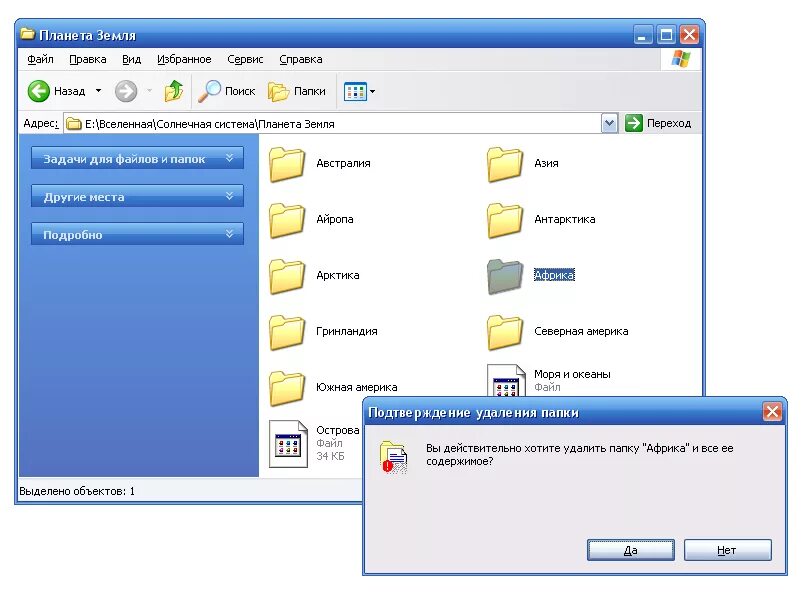Screen dimensions: 806x594
Task: Select the 'Моря и океаны' file icon
Action: 506,381
